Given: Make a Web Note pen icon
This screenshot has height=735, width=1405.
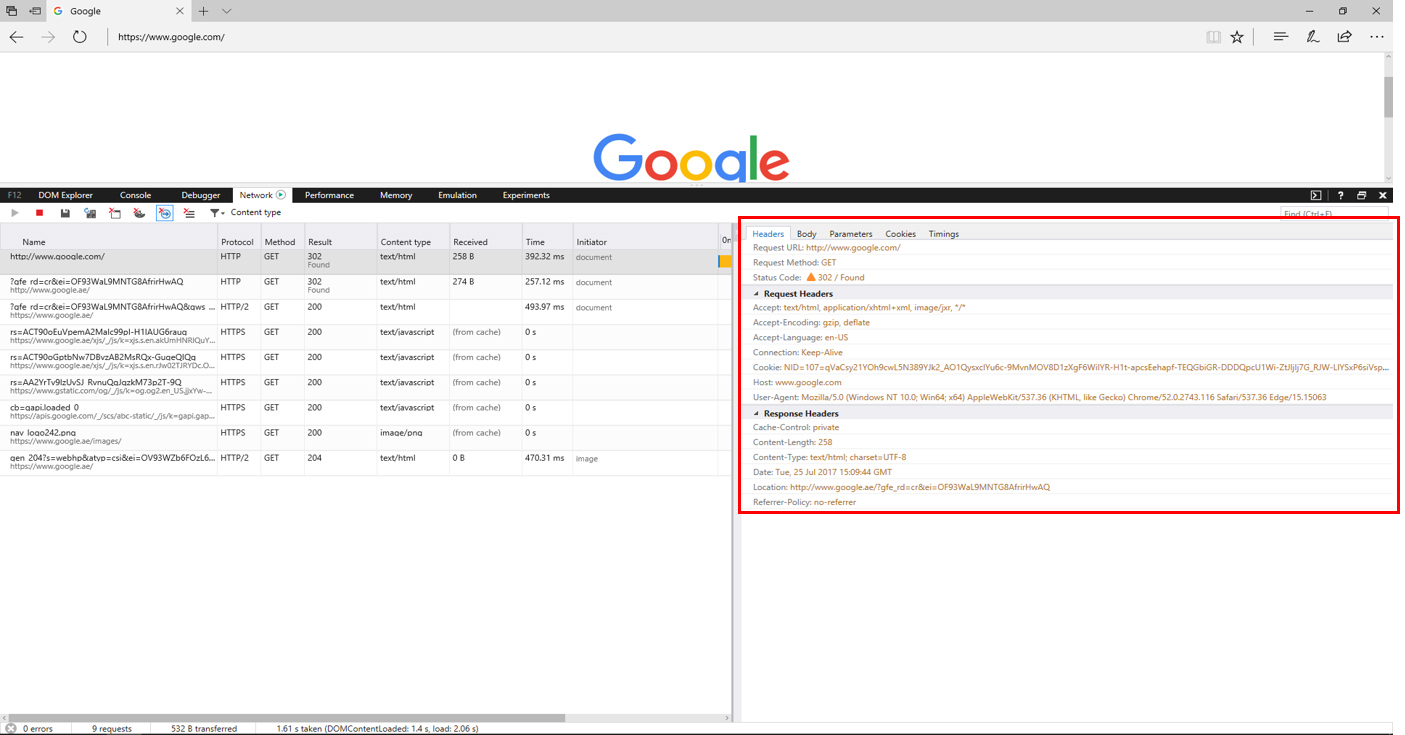Looking at the screenshot, I should pyautogui.click(x=1313, y=37).
